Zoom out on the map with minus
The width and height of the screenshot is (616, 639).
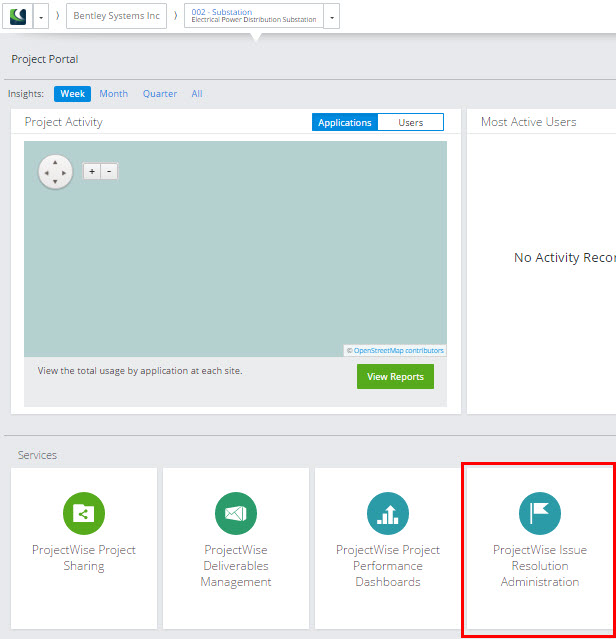pyautogui.click(x=109, y=172)
